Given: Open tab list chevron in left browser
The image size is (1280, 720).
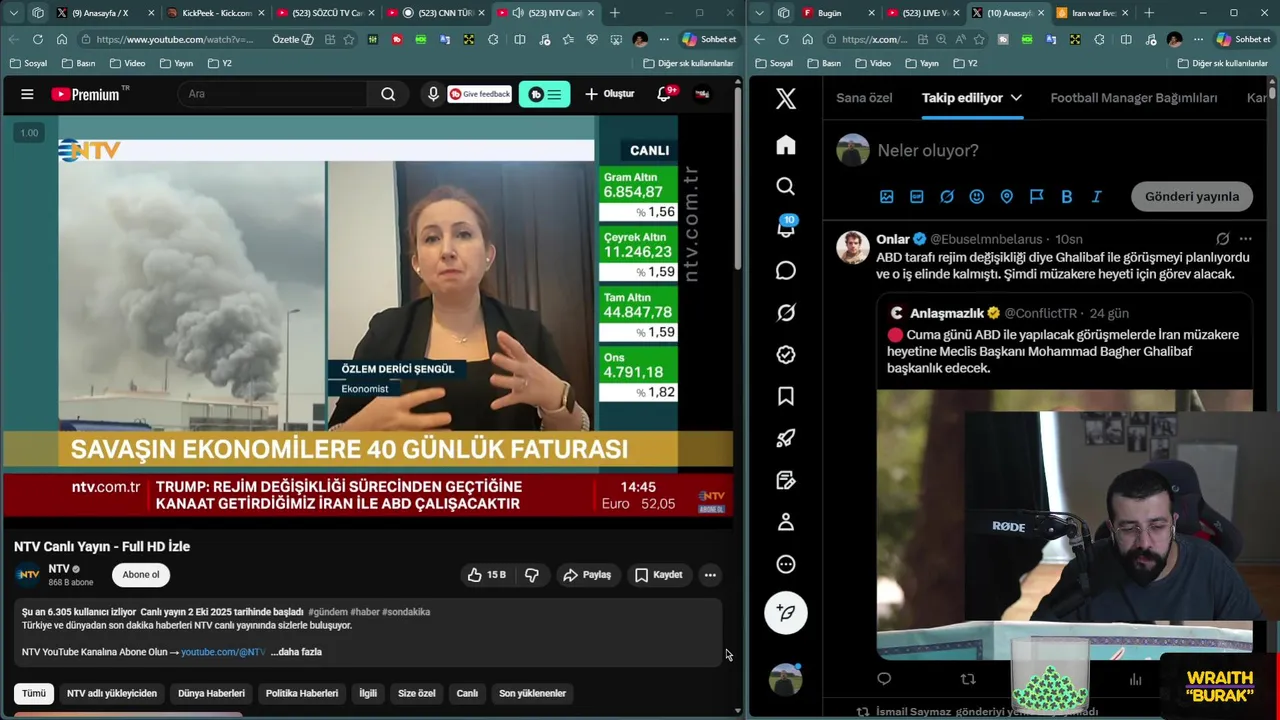Looking at the screenshot, I should coord(14,13).
